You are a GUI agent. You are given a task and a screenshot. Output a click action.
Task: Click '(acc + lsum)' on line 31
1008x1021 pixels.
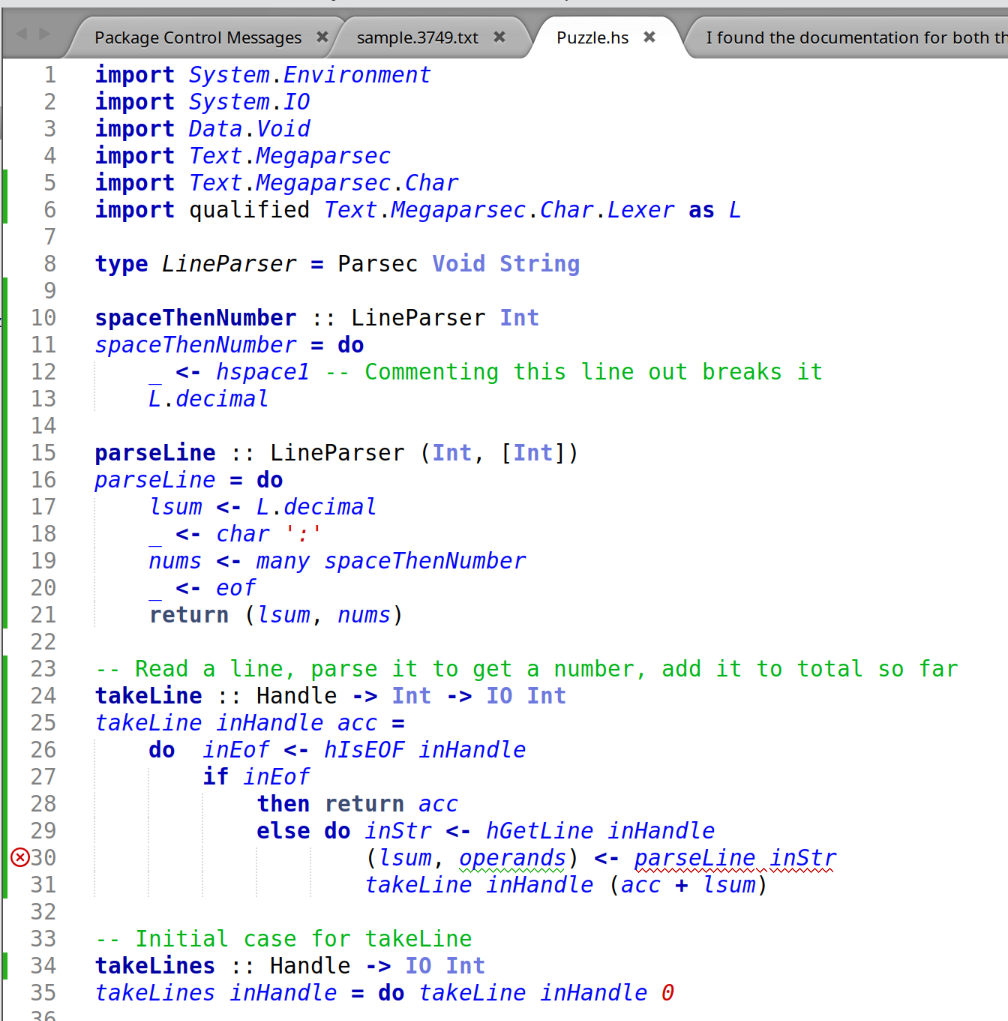(x=688, y=885)
